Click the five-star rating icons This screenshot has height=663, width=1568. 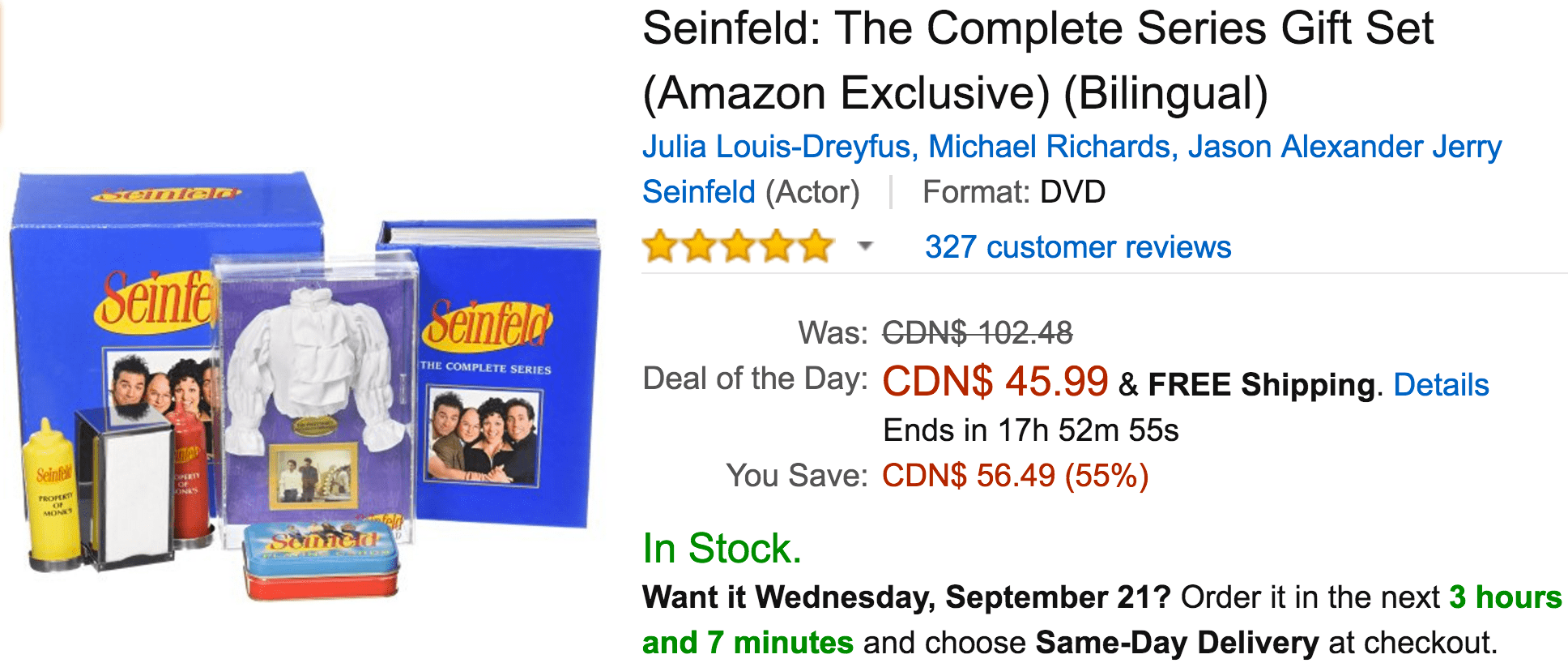pos(738,246)
